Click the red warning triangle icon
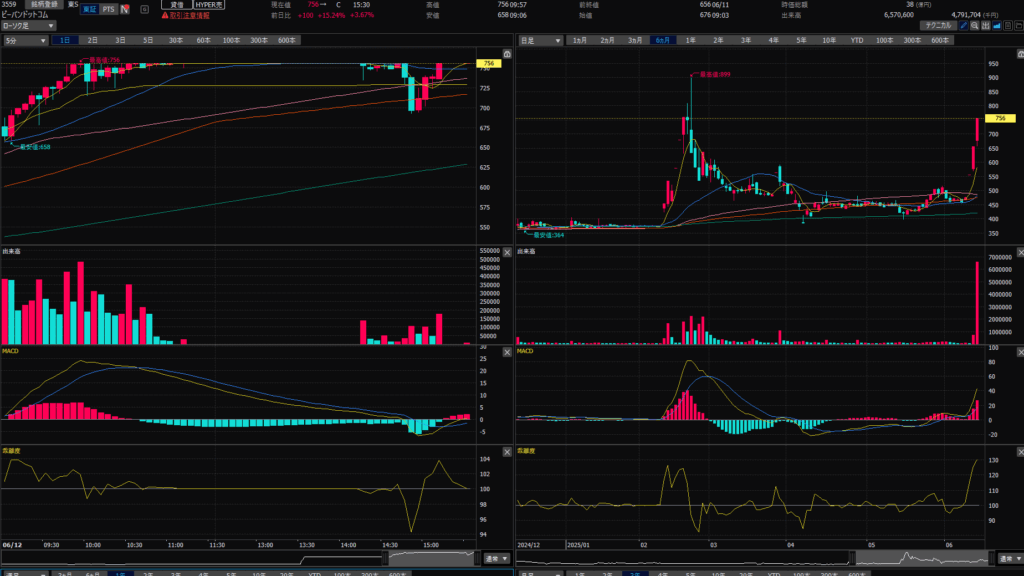 click(x=165, y=15)
